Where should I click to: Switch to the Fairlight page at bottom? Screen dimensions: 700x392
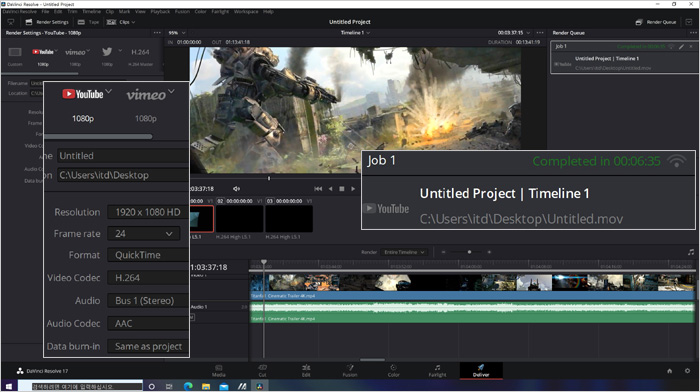coord(438,371)
